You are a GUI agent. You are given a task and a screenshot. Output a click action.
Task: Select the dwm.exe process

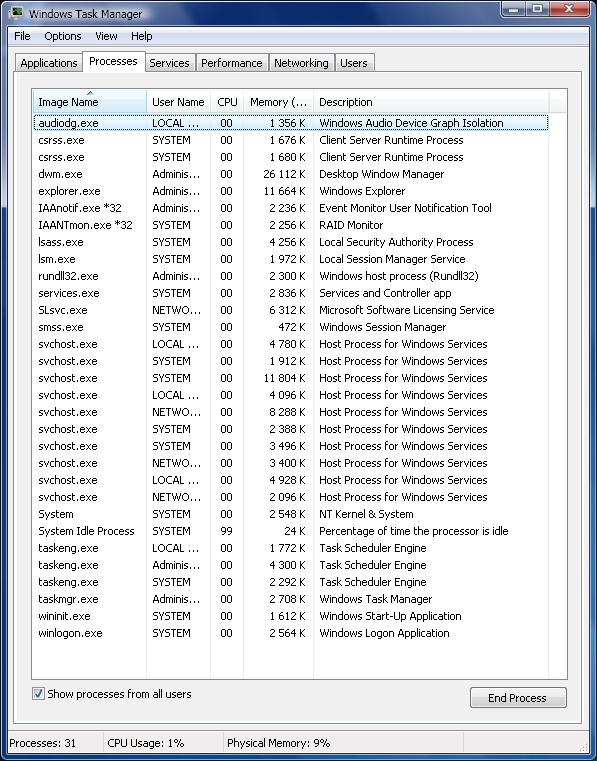coord(291,174)
